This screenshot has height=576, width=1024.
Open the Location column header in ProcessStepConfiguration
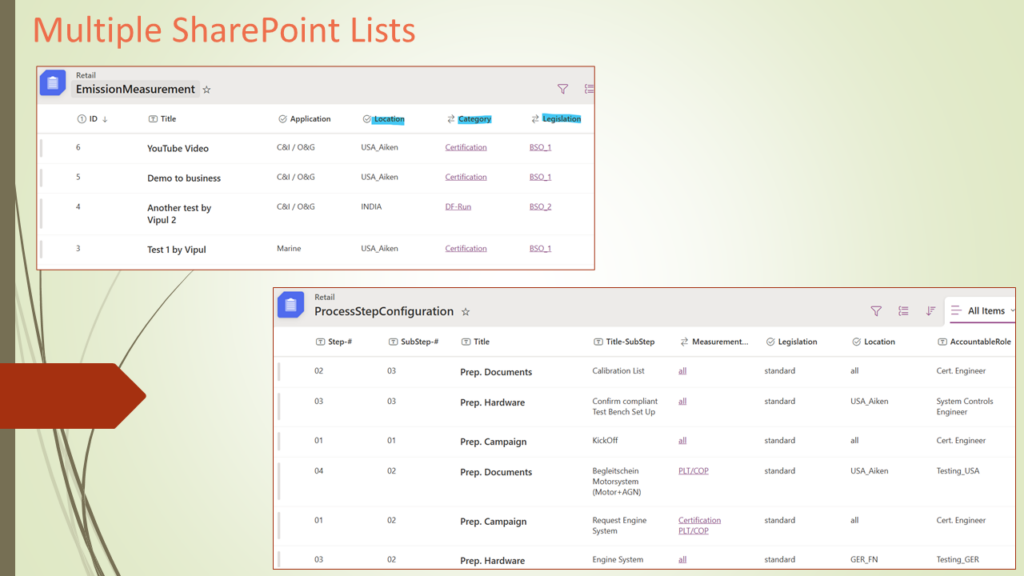[873, 342]
